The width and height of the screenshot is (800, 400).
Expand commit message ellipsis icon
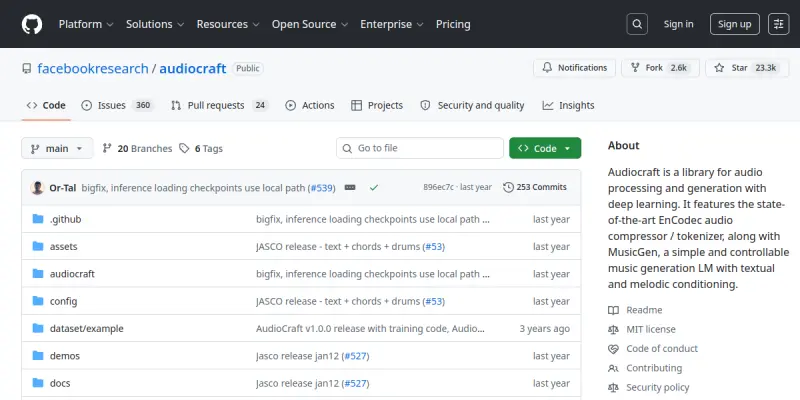[350, 187]
